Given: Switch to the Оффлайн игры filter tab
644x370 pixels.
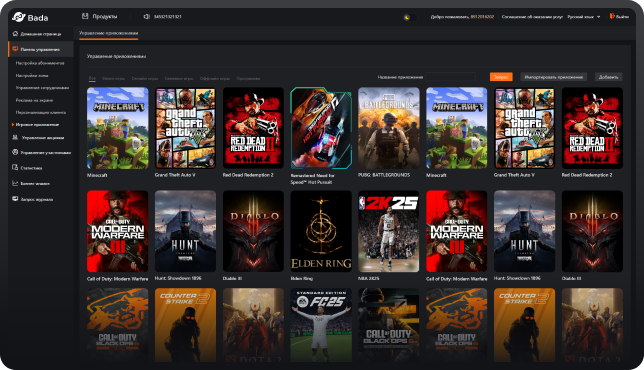Looking at the screenshot, I should [x=214, y=78].
